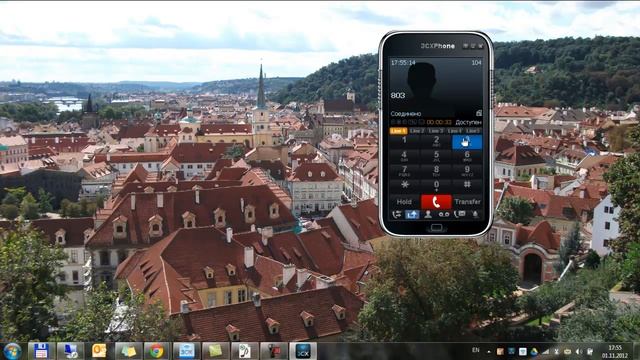Dial digit 9 on keypad

[467, 171]
